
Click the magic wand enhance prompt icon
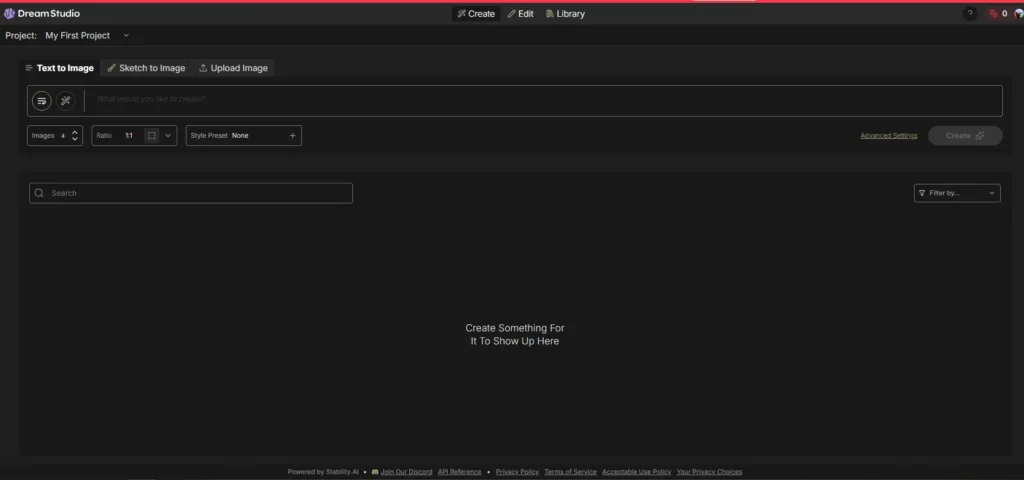click(65, 101)
